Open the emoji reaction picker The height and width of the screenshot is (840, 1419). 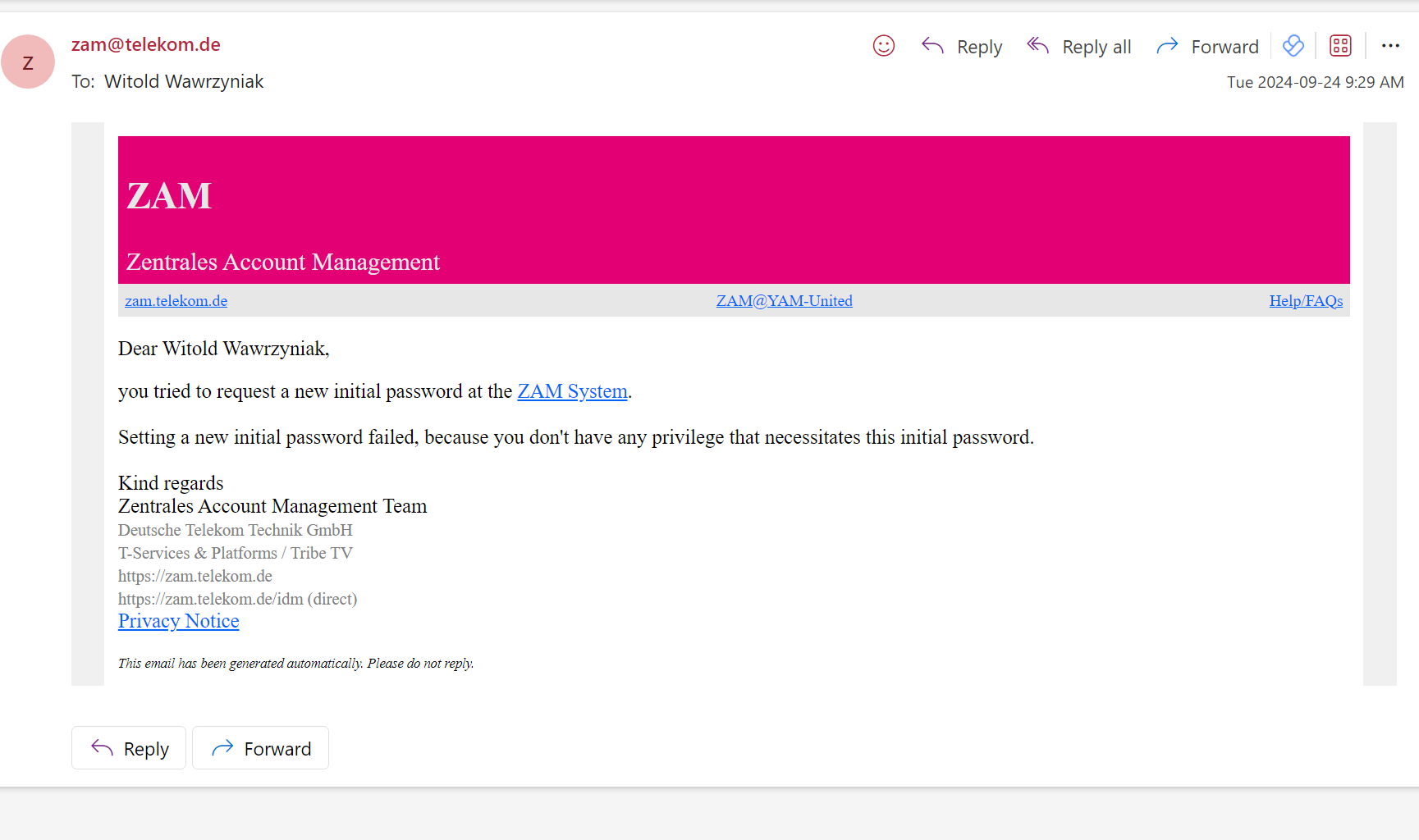coord(883,46)
